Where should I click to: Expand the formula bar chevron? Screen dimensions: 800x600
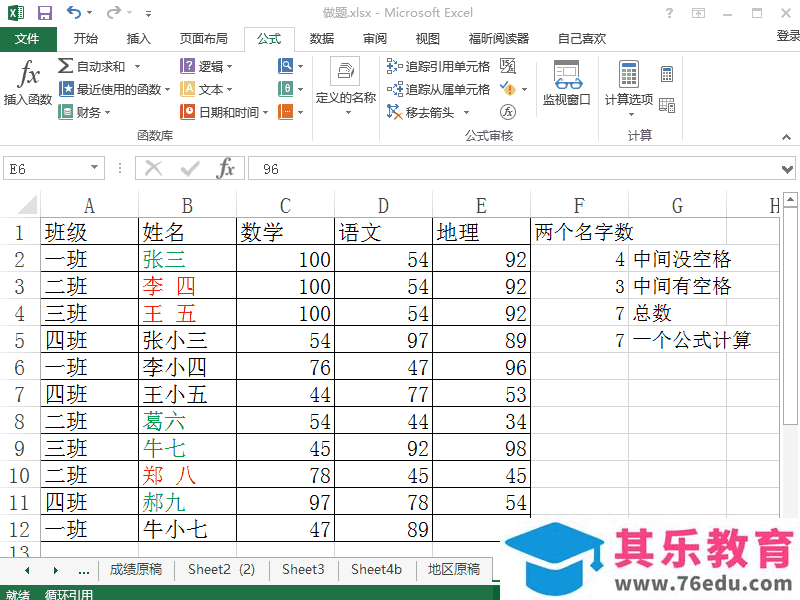[x=787, y=169]
